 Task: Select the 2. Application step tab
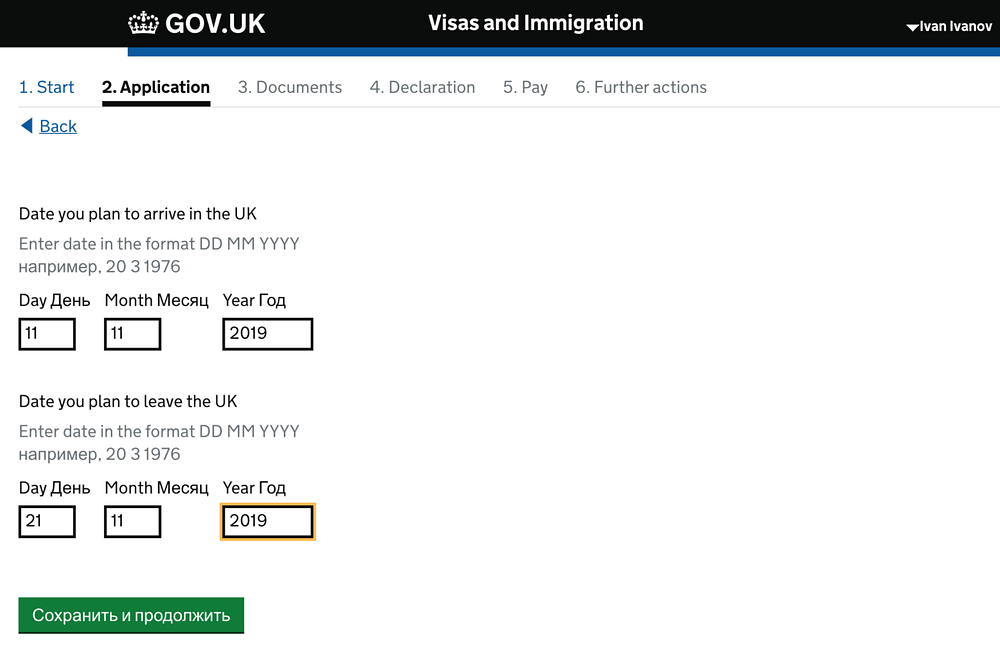pyautogui.click(x=156, y=87)
